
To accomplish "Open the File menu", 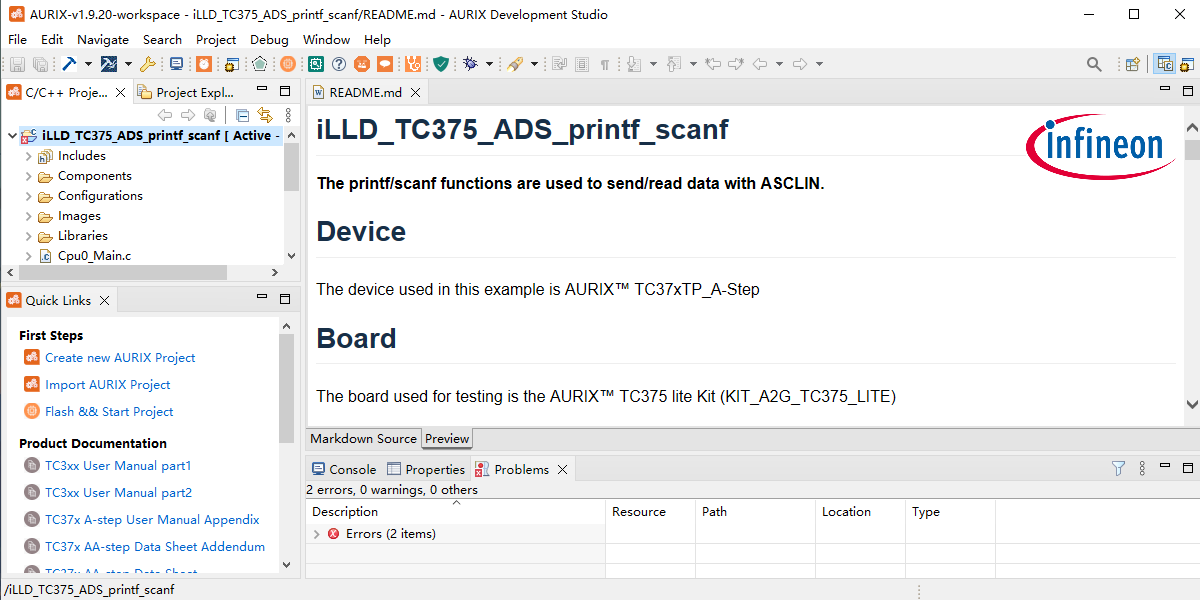I will [17, 40].
